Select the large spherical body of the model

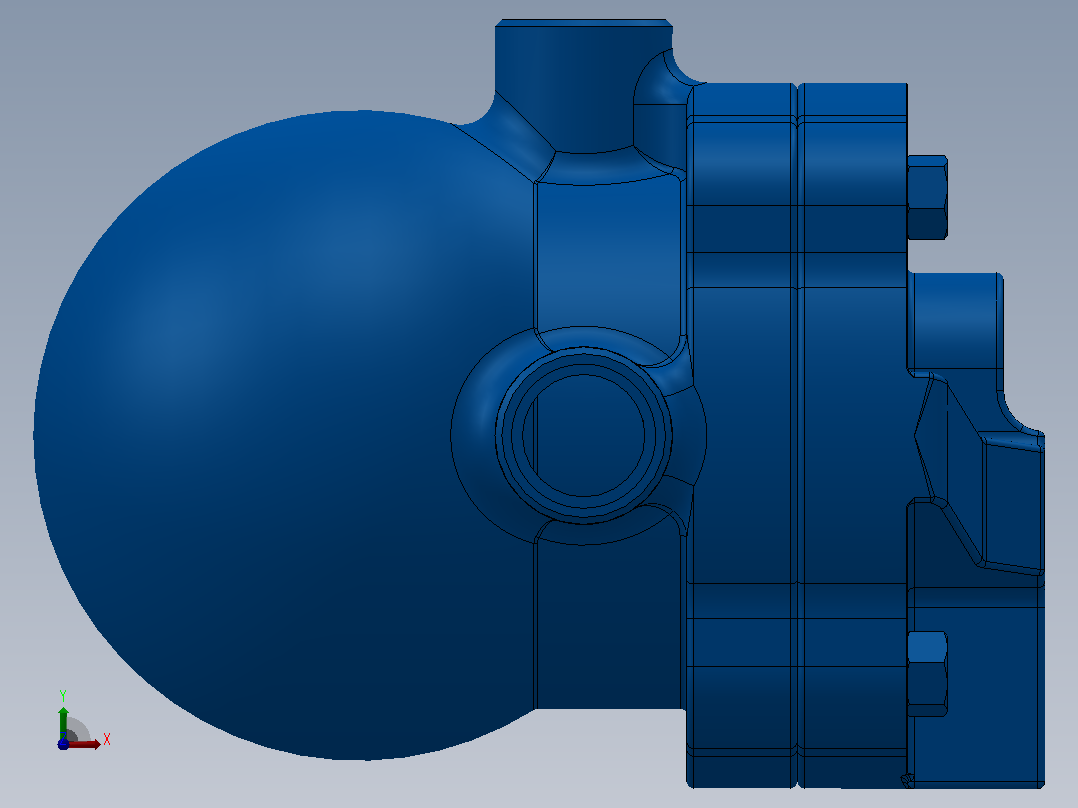coord(284,435)
